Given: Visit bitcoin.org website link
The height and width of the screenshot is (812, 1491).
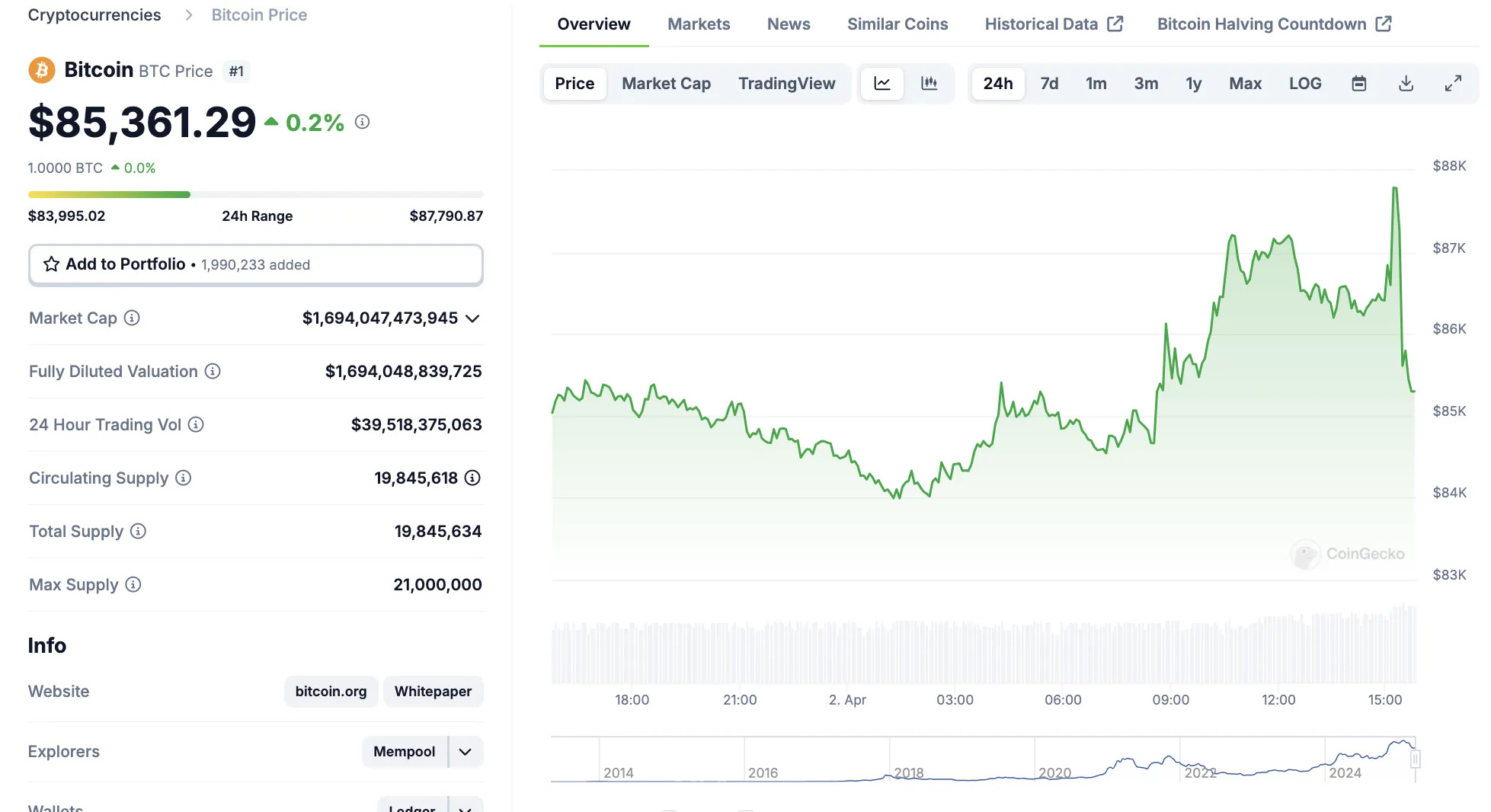Looking at the screenshot, I should [331, 692].
